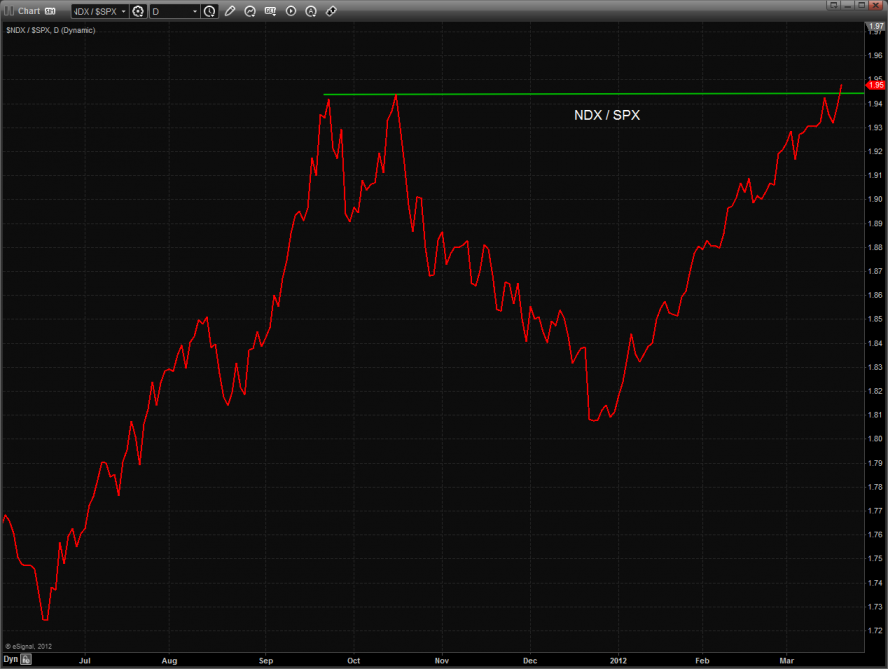Screen dimensions: 888x669
Task: Toggle the fx lock icon near Dyn
Action: pos(27,659)
